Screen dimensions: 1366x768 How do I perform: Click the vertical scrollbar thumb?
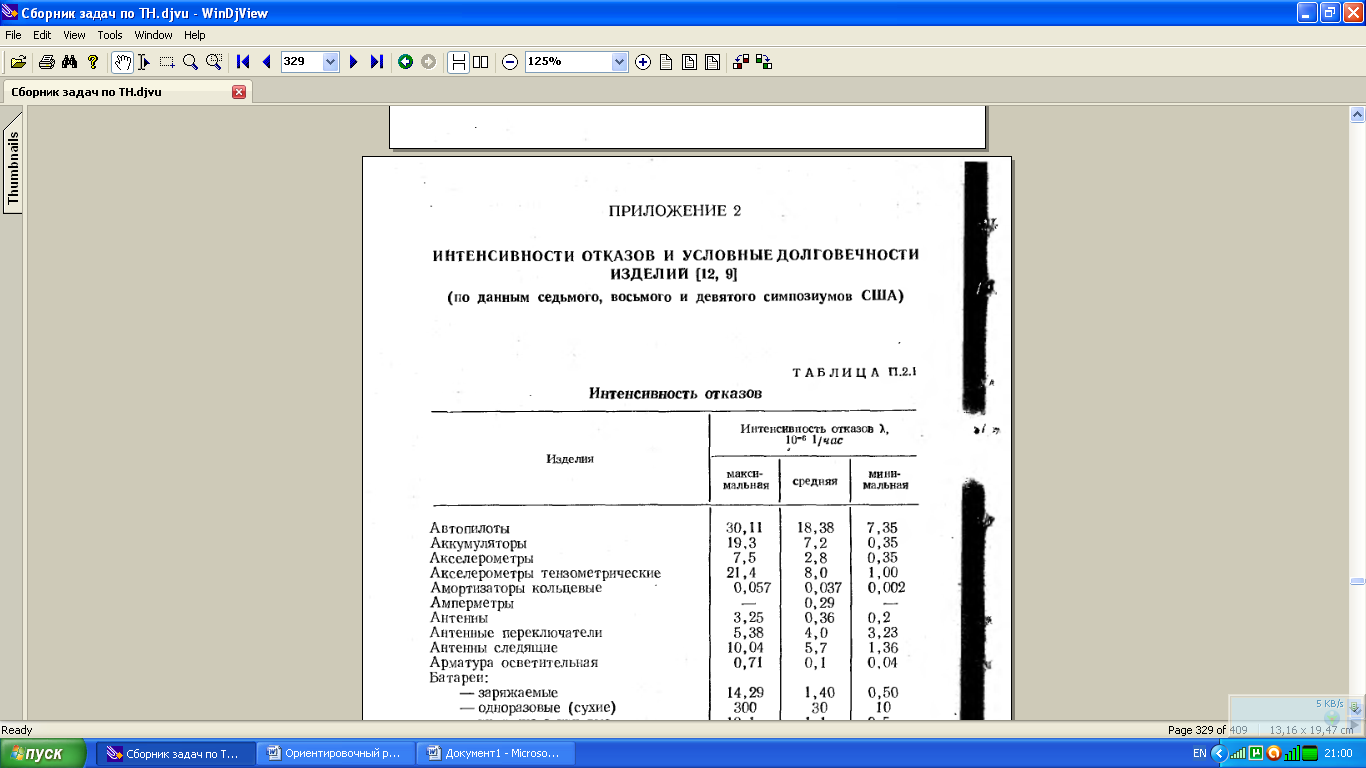(x=1357, y=581)
